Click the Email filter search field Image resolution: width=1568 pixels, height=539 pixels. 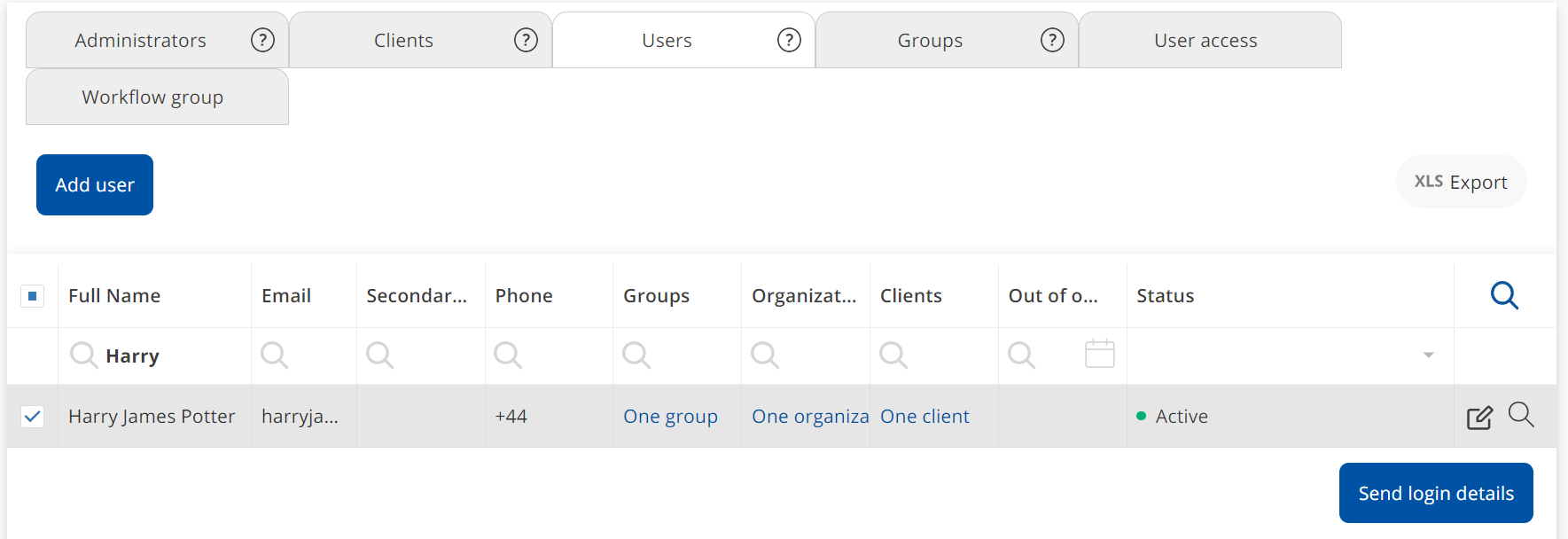pos(310,356)
